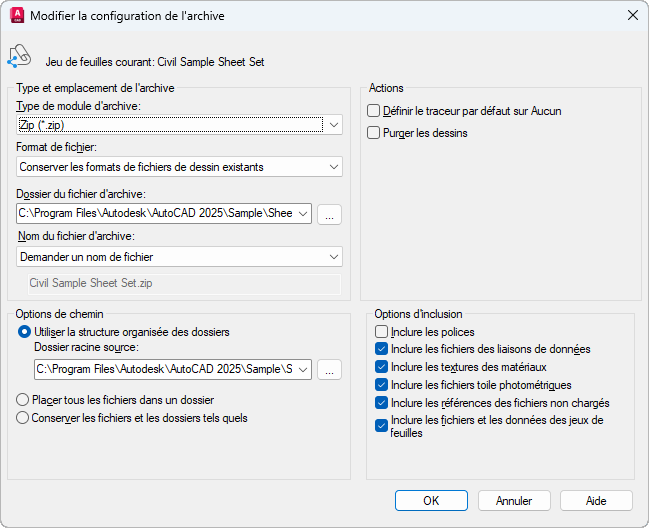Open help with the Aide button
This screenshot has width=649, height=528.
pos(596,500)
